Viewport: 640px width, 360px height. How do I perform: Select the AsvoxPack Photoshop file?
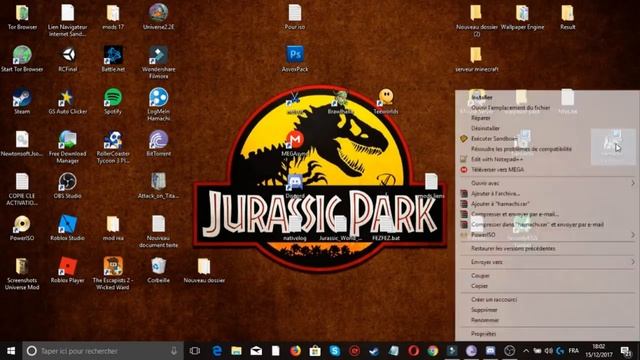[x=295, y=59]
